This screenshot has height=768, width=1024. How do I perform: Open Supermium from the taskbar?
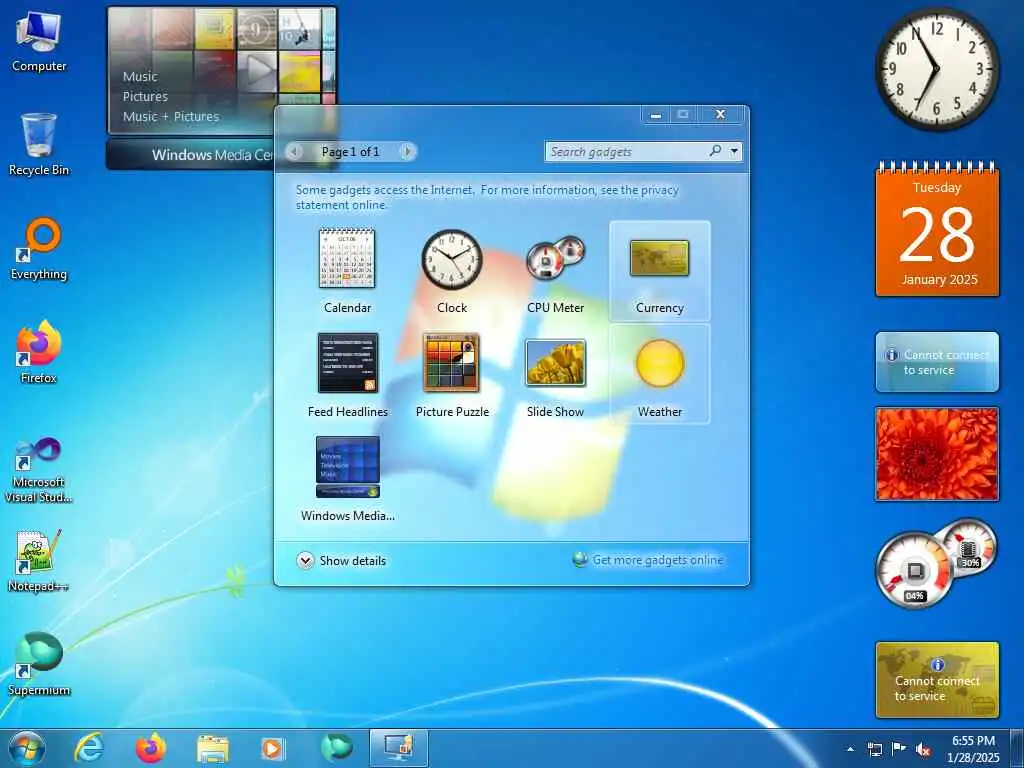pyautogui.click(x=336, y=748)
